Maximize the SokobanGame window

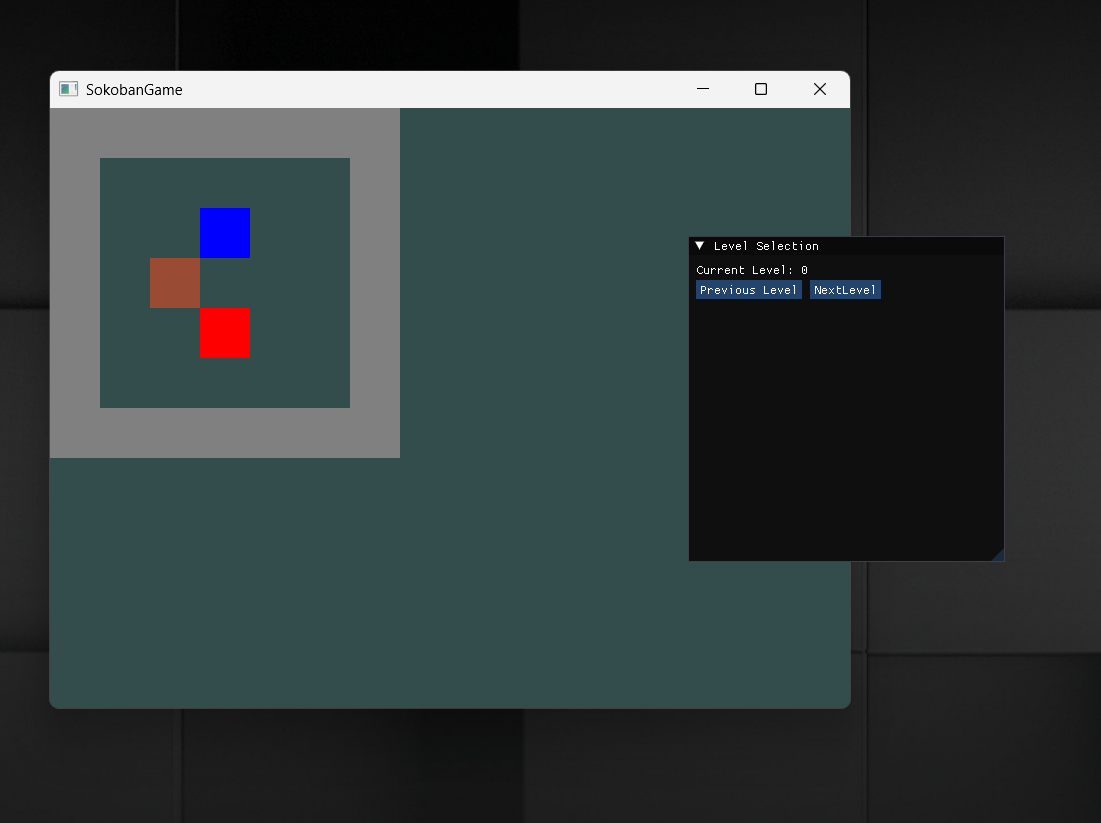[x=760, y=89]
